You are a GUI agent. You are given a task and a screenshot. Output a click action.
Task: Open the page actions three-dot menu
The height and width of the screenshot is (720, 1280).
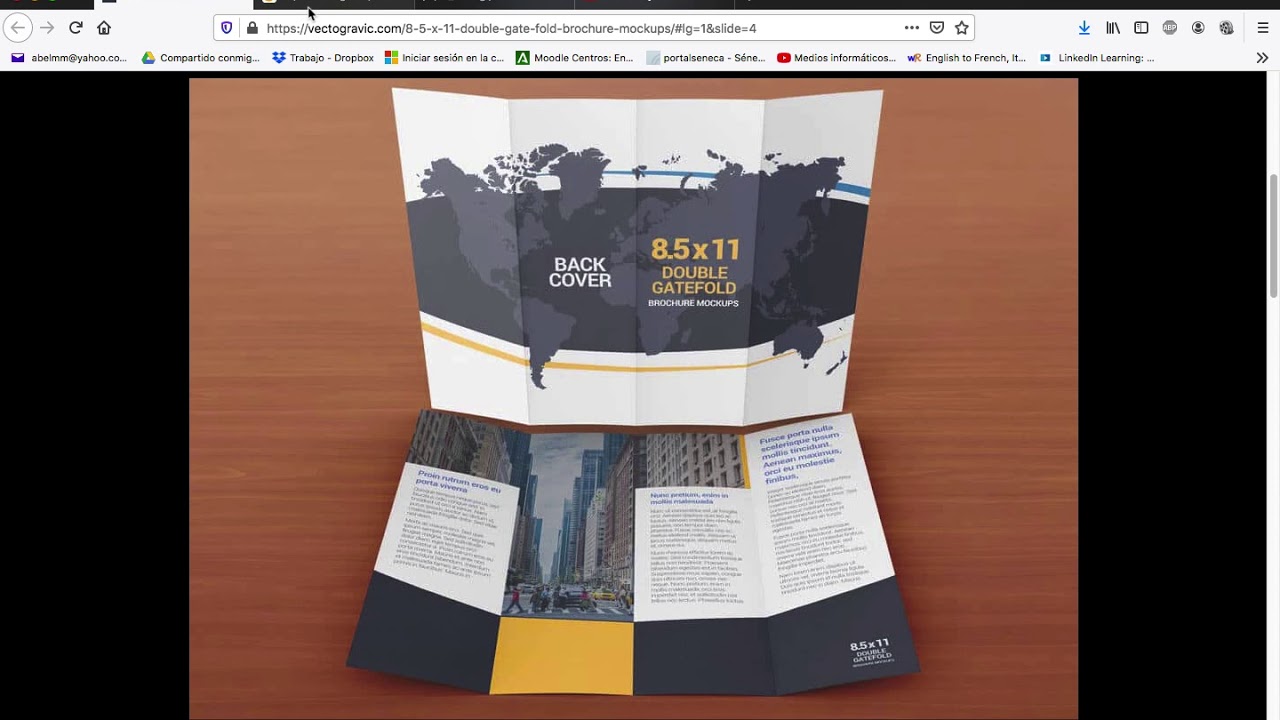point(912,28)
